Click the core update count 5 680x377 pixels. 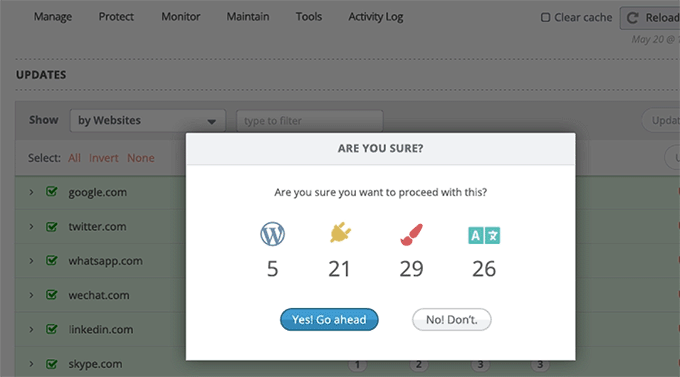tap(272, 269)
